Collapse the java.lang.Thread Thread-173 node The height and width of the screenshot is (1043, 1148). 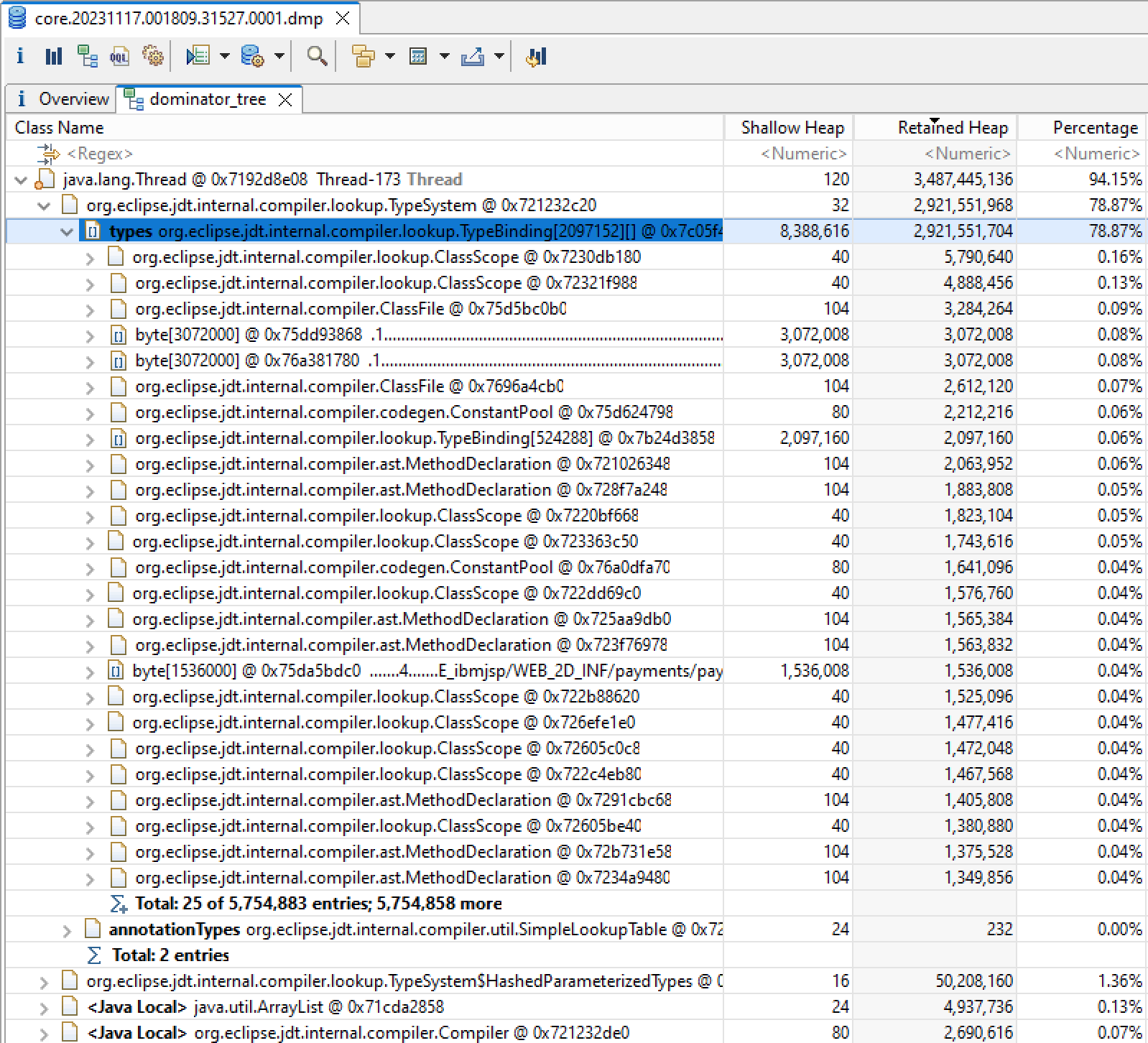pos(21,180)
